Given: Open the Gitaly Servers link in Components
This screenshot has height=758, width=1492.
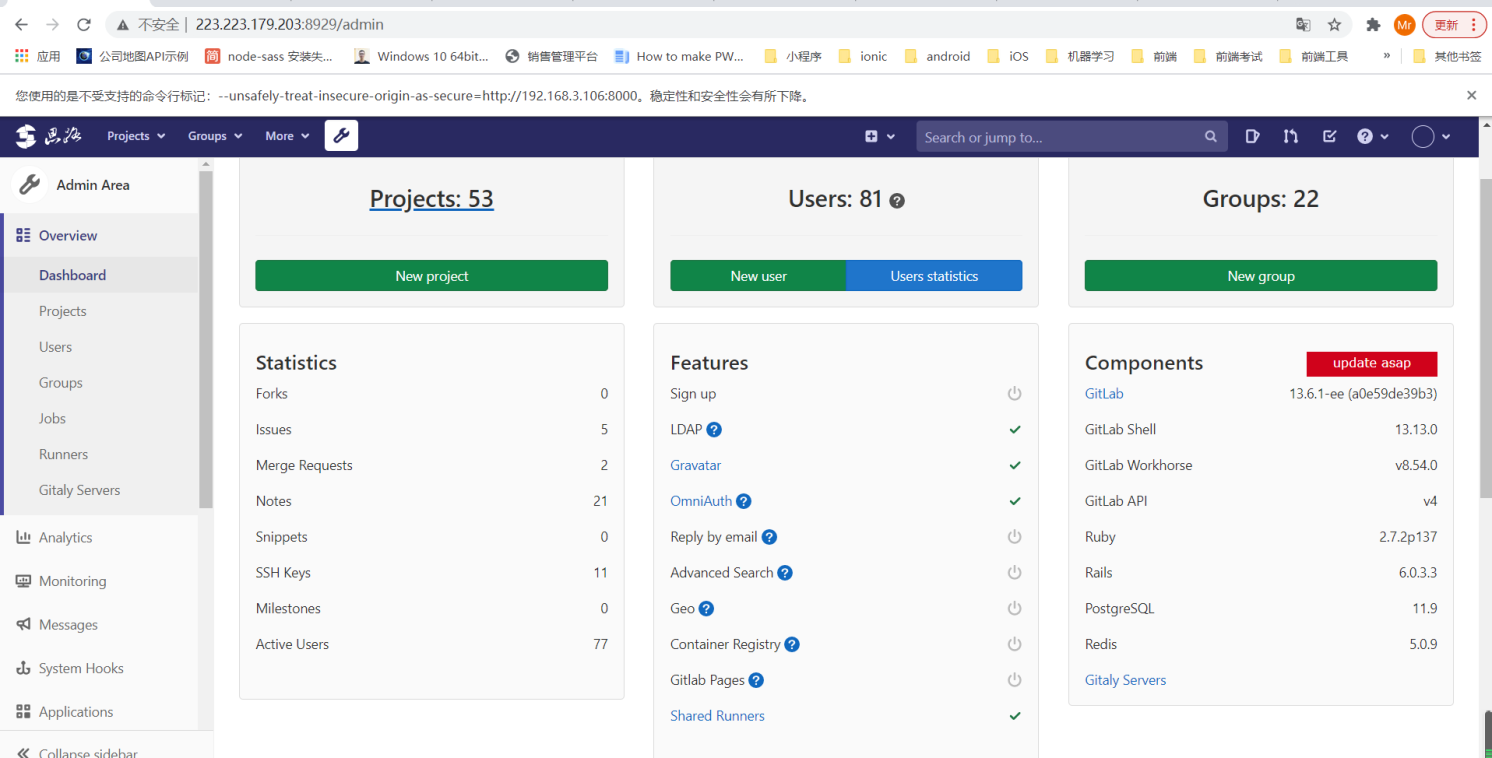Looking at the screenshot, I should coord(1125,680).
